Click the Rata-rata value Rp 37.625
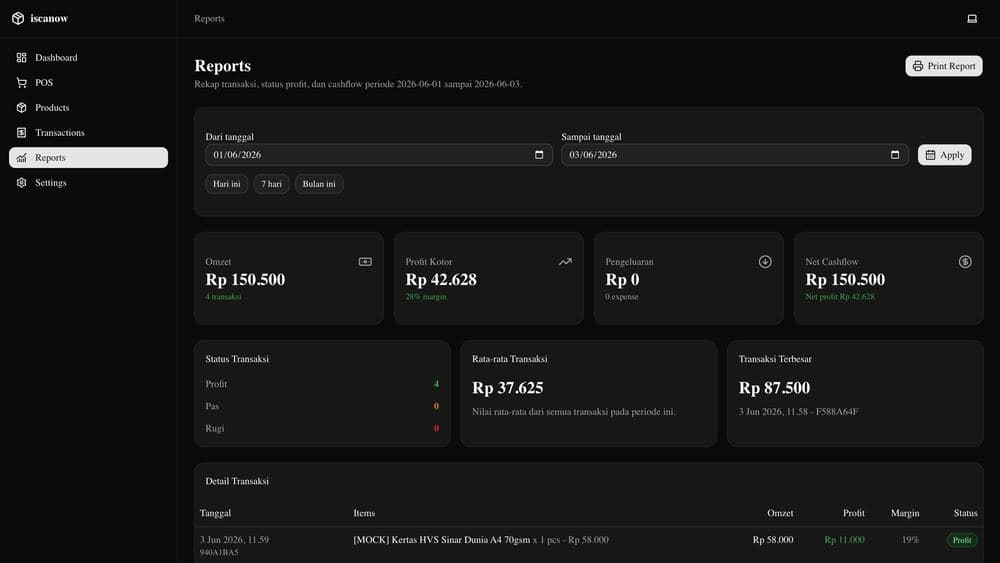This screenshot has width=1000, height=563. tap(508, 388)
